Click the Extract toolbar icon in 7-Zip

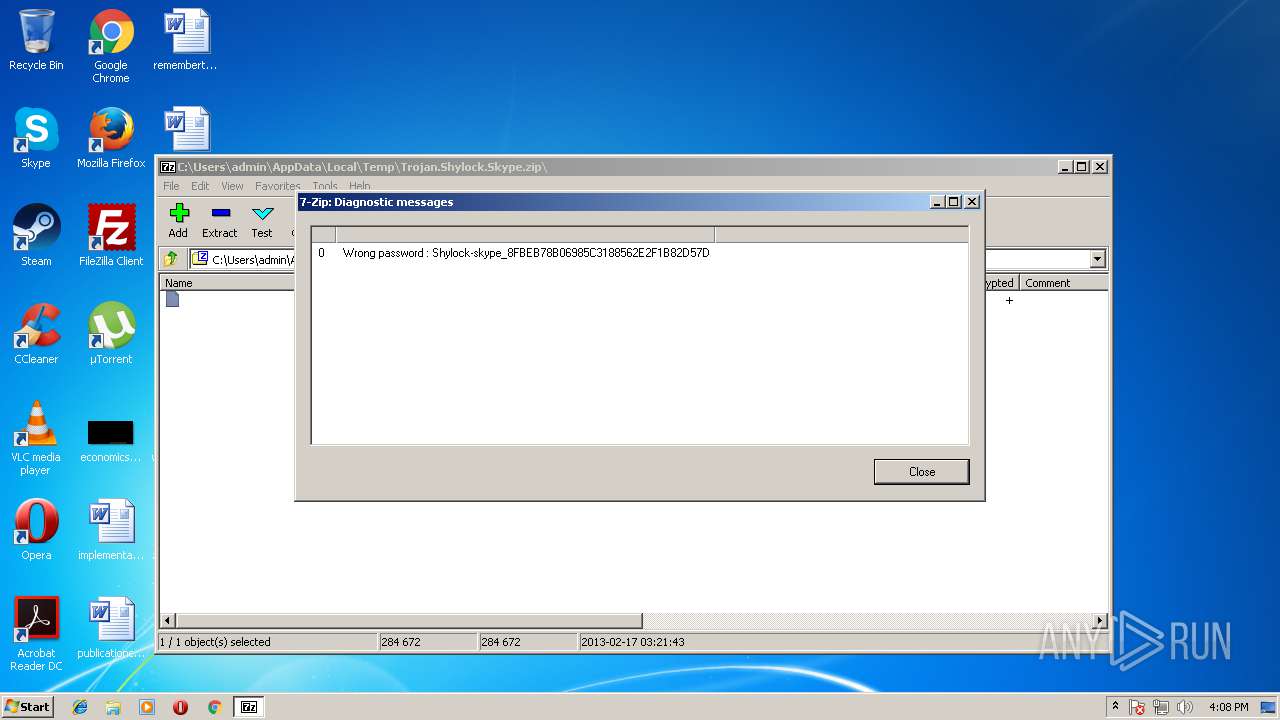point(220,221)
